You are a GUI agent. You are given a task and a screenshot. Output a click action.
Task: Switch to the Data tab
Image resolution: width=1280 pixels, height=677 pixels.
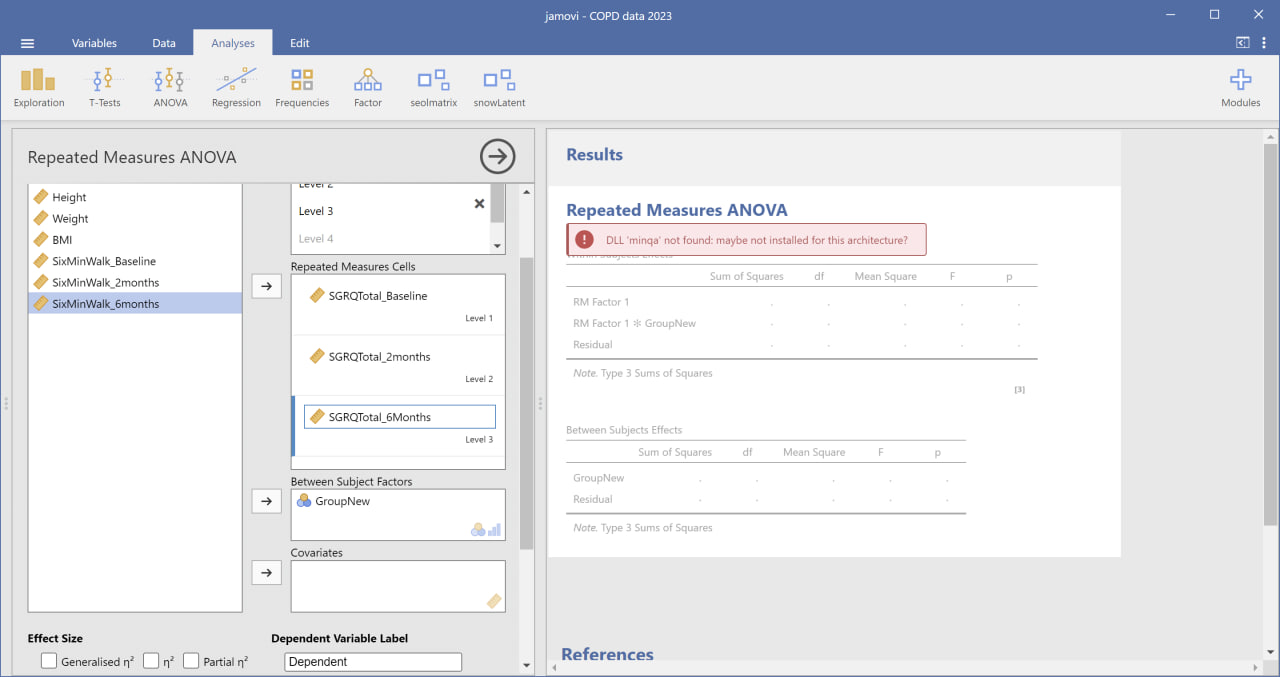coord(164,43)
